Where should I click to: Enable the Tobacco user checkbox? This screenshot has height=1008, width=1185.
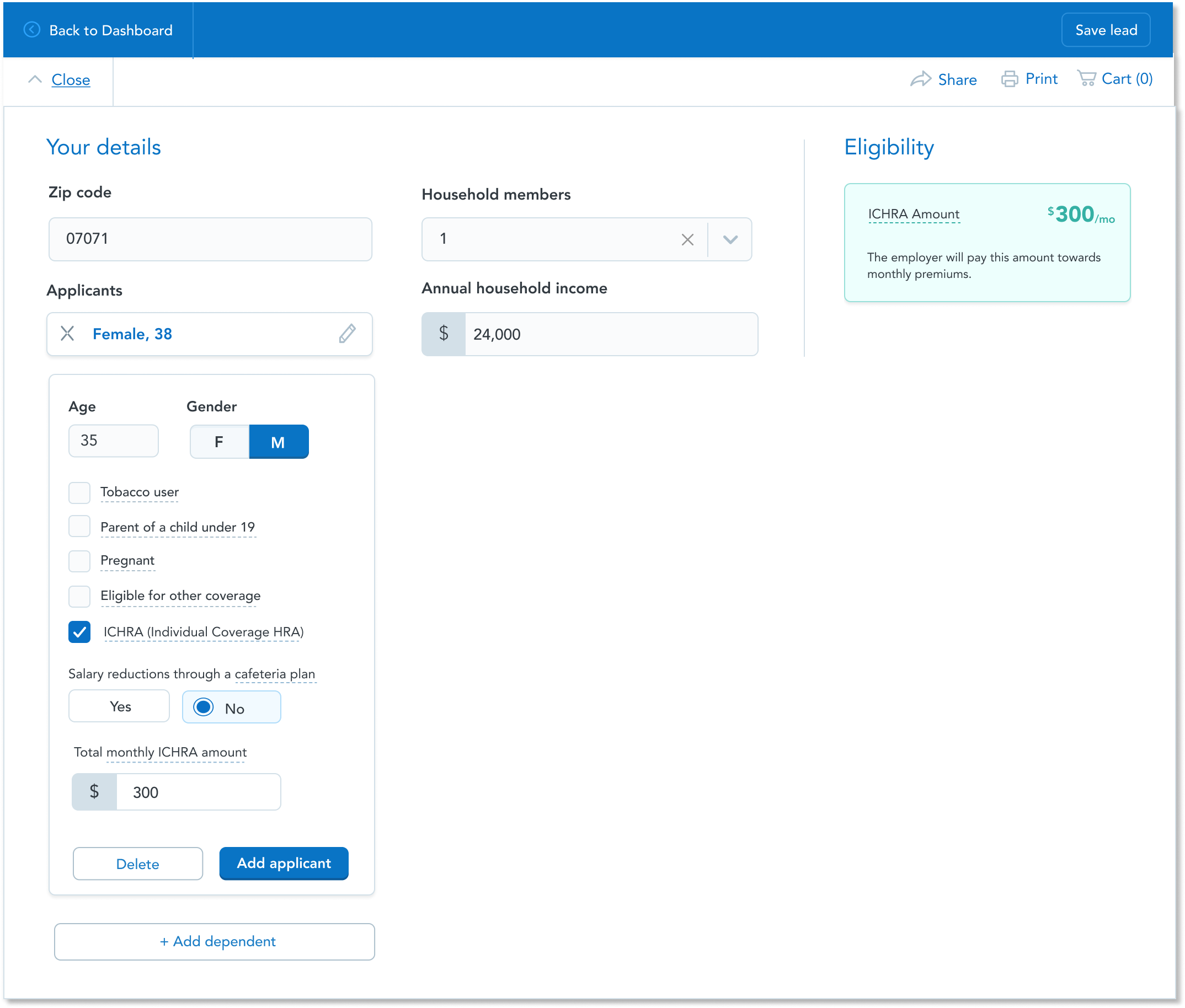click(x=79, y=492)
